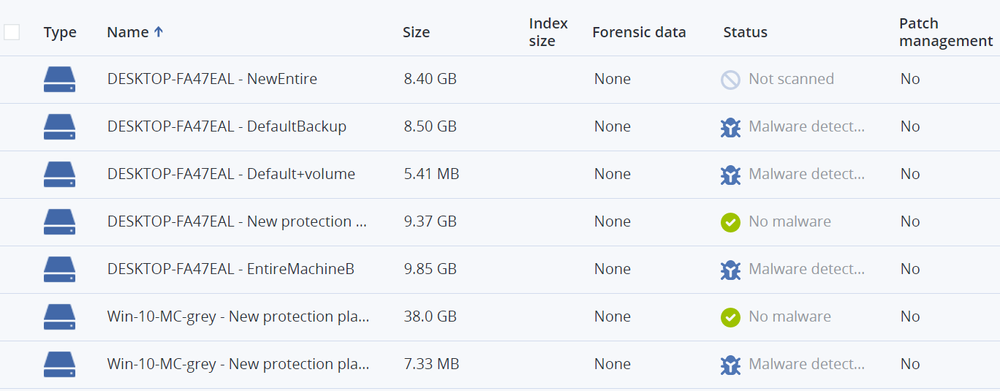1000x391 pixels.
Task: Click forensic data None in DefaultBackup row
Action: coord(612,127)
